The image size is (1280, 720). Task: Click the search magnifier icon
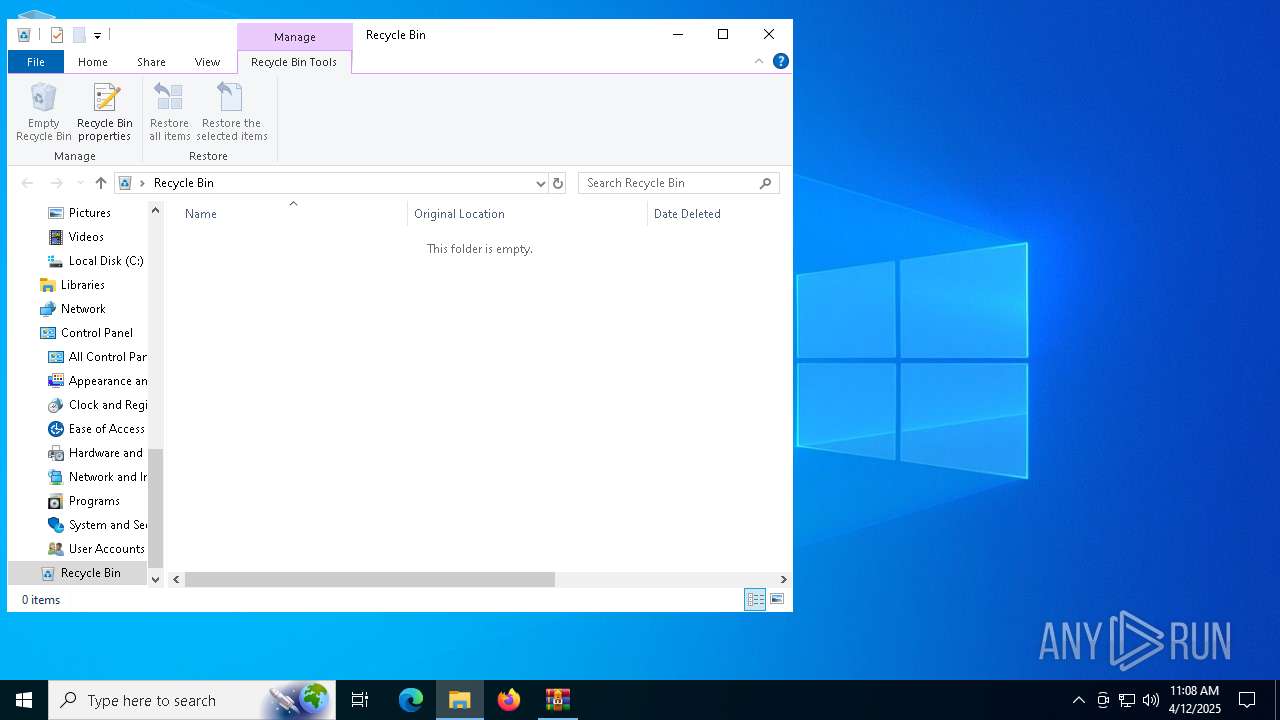[x=766, y=183]
